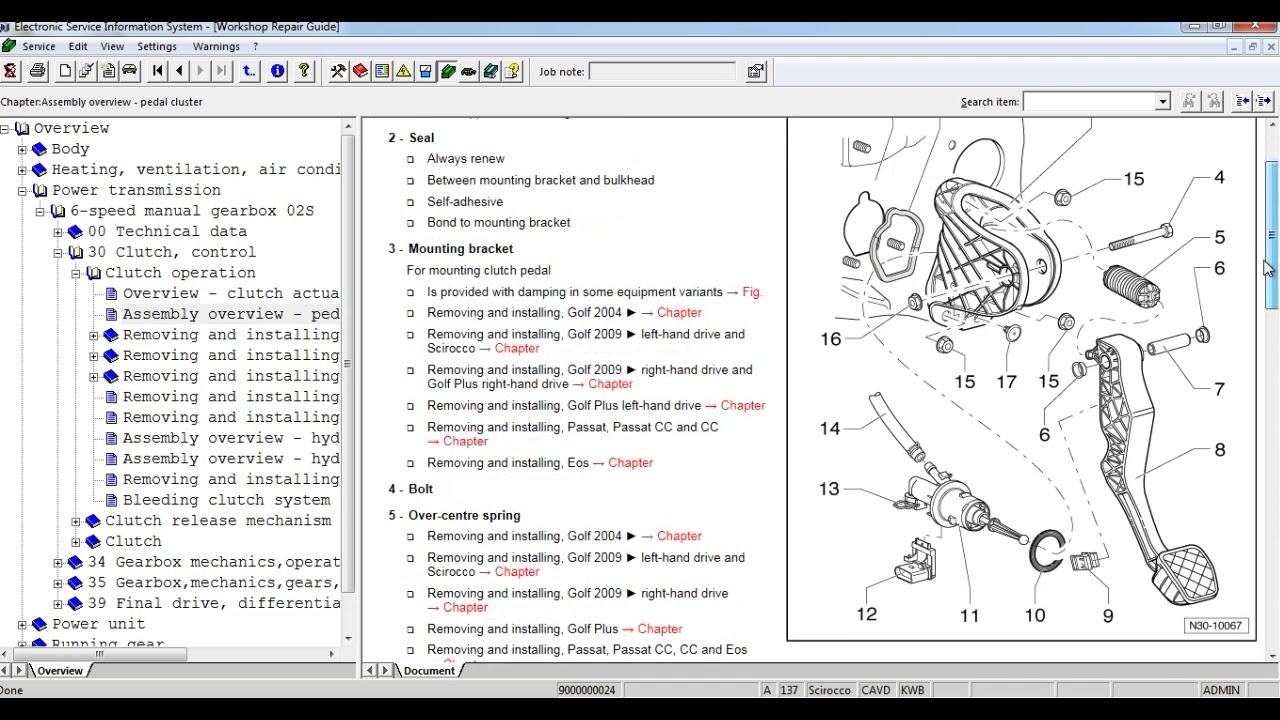Screen dimensions: 1280x720
Task: Click the icon button next to Job note field
Action: coord(755,71)
